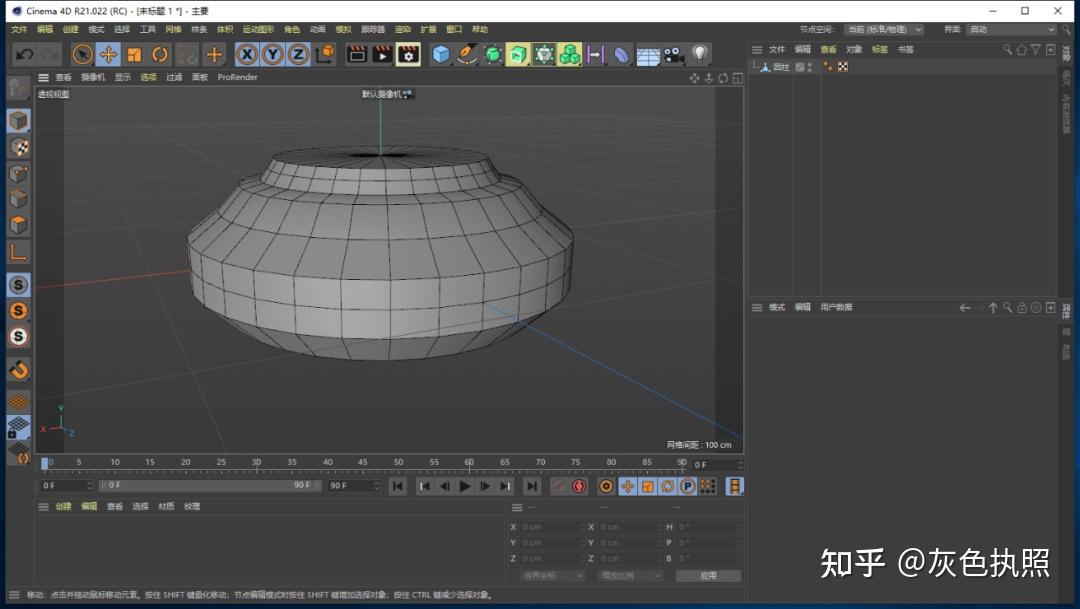Toggle the Y-axis lock
Screen dimensions: 1080x609
coord(272,54)
